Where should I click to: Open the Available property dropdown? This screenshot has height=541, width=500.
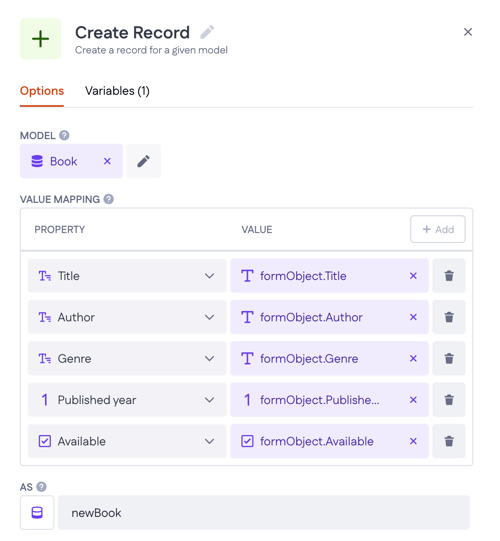[127, 441]
